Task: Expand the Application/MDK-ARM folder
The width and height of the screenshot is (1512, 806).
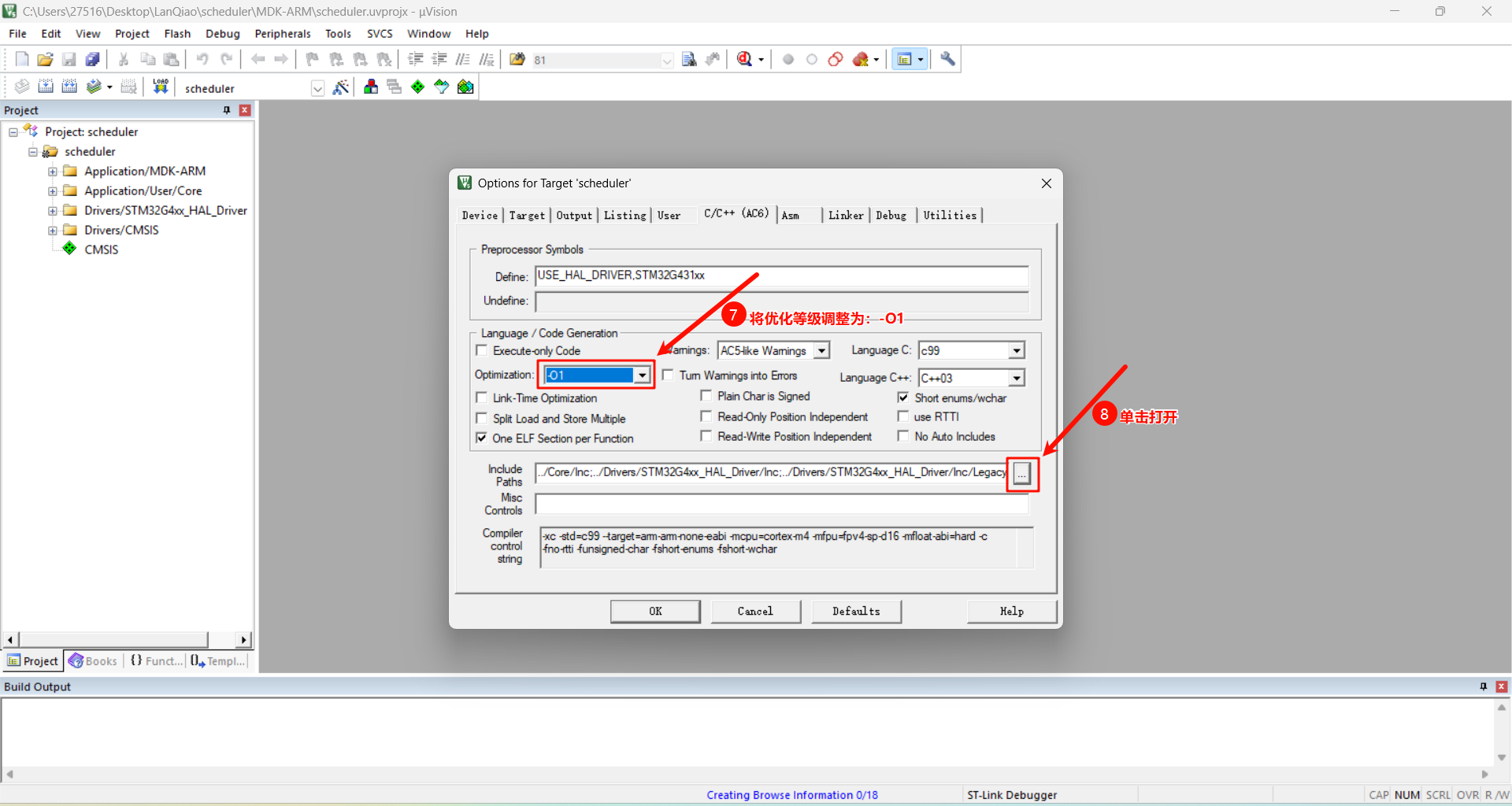Action: pyautogui.click(x=52, y=171)
